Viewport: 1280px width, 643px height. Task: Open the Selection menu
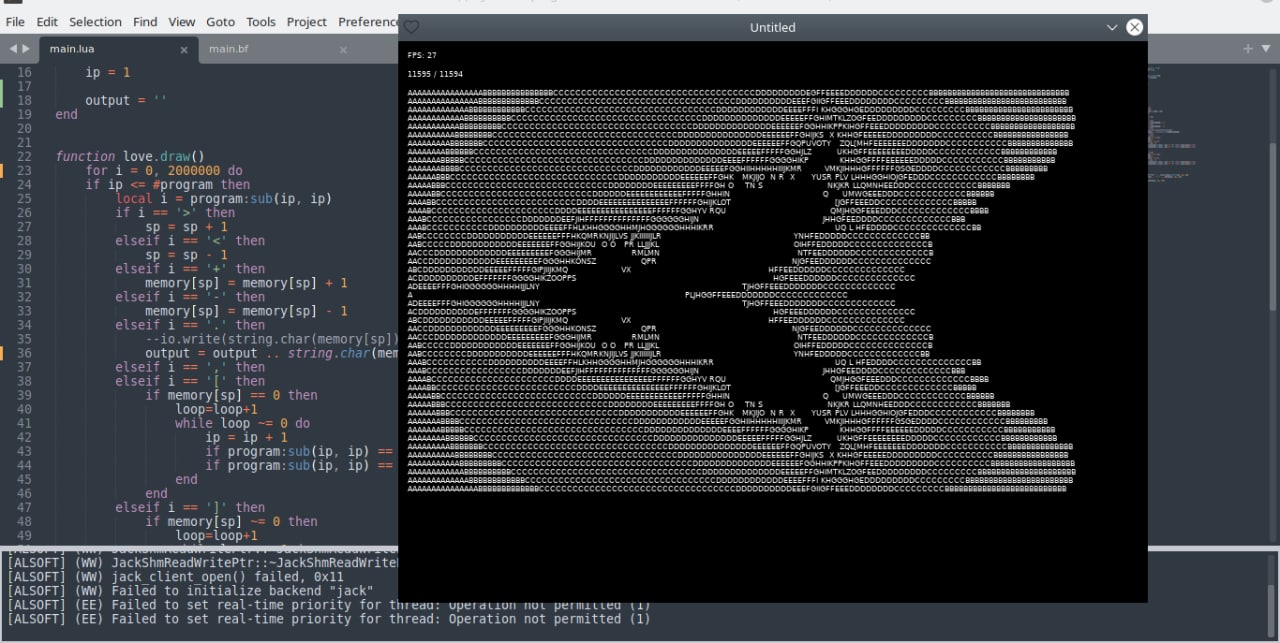95,21
